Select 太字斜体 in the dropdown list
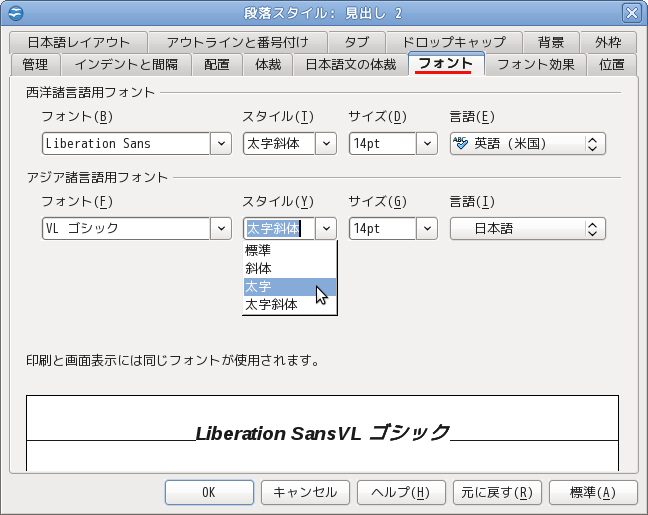Viewport: 648px width, 515px height. pos(290,305)
